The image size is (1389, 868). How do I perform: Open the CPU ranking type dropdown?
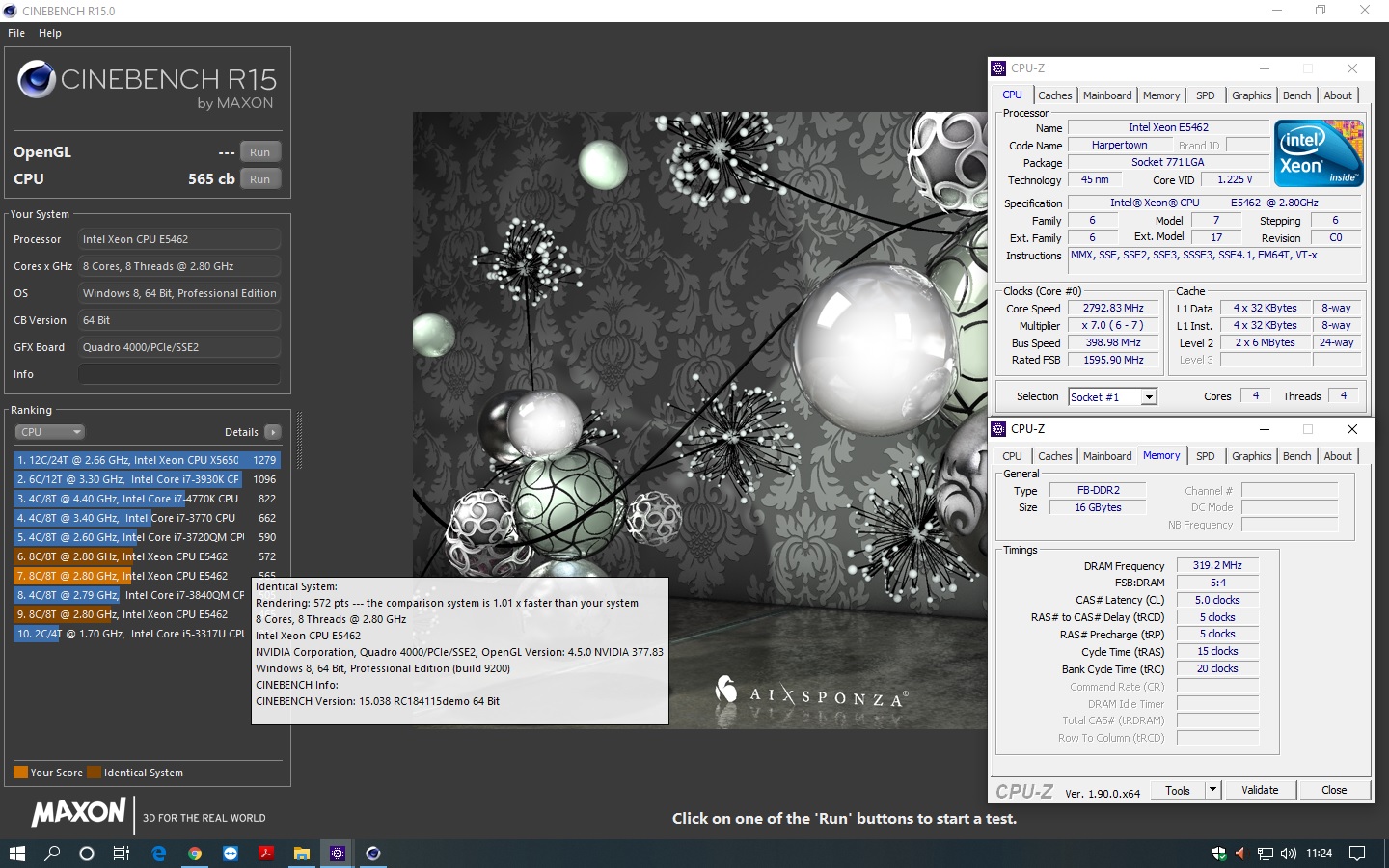[x=50, y=432]
